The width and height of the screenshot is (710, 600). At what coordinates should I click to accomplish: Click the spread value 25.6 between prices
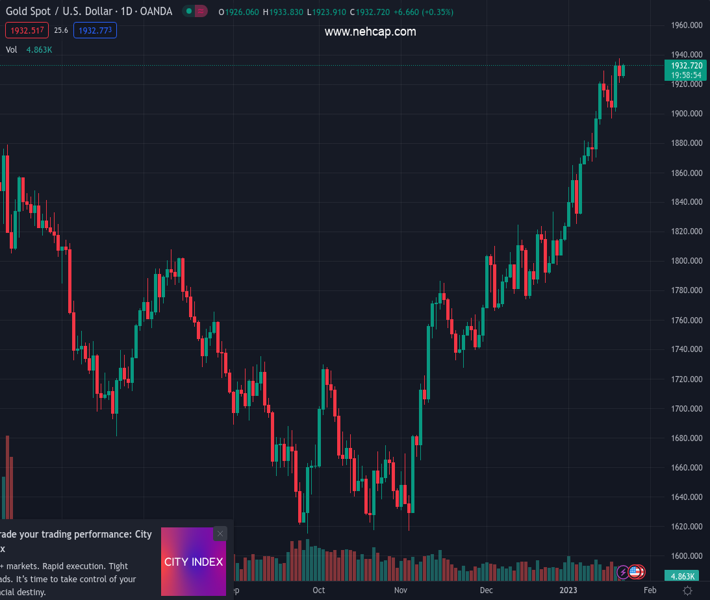(x=61, y=31)
